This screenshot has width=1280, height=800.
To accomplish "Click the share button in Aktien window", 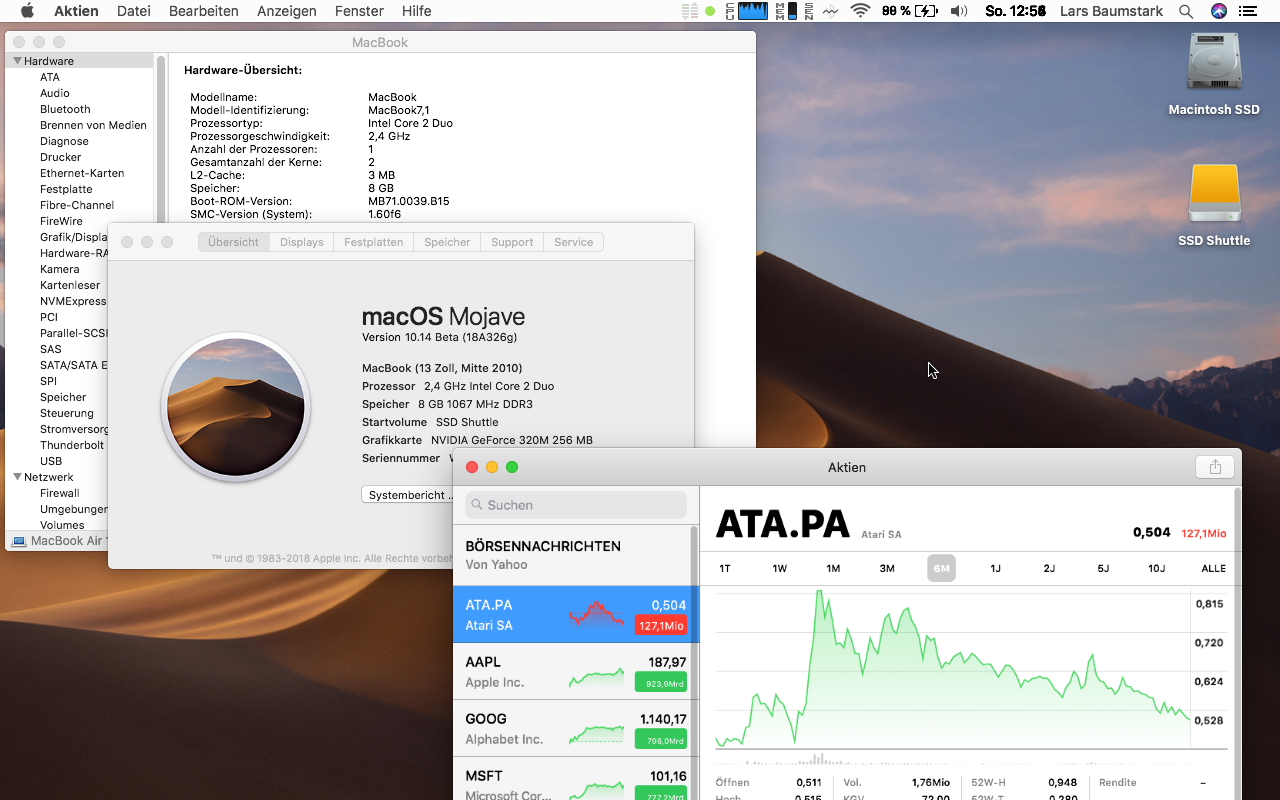I will click(x=1215, y=467).
